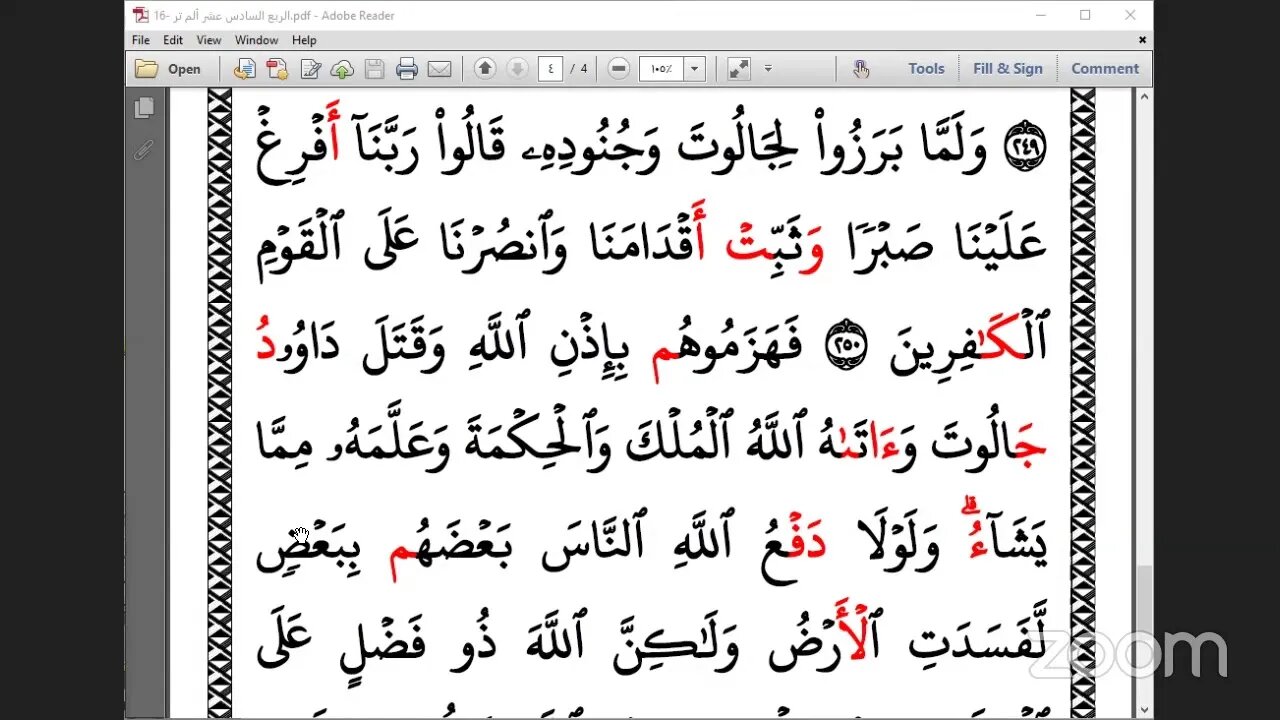Click the zoom percentage field

[x=661, y=69]
